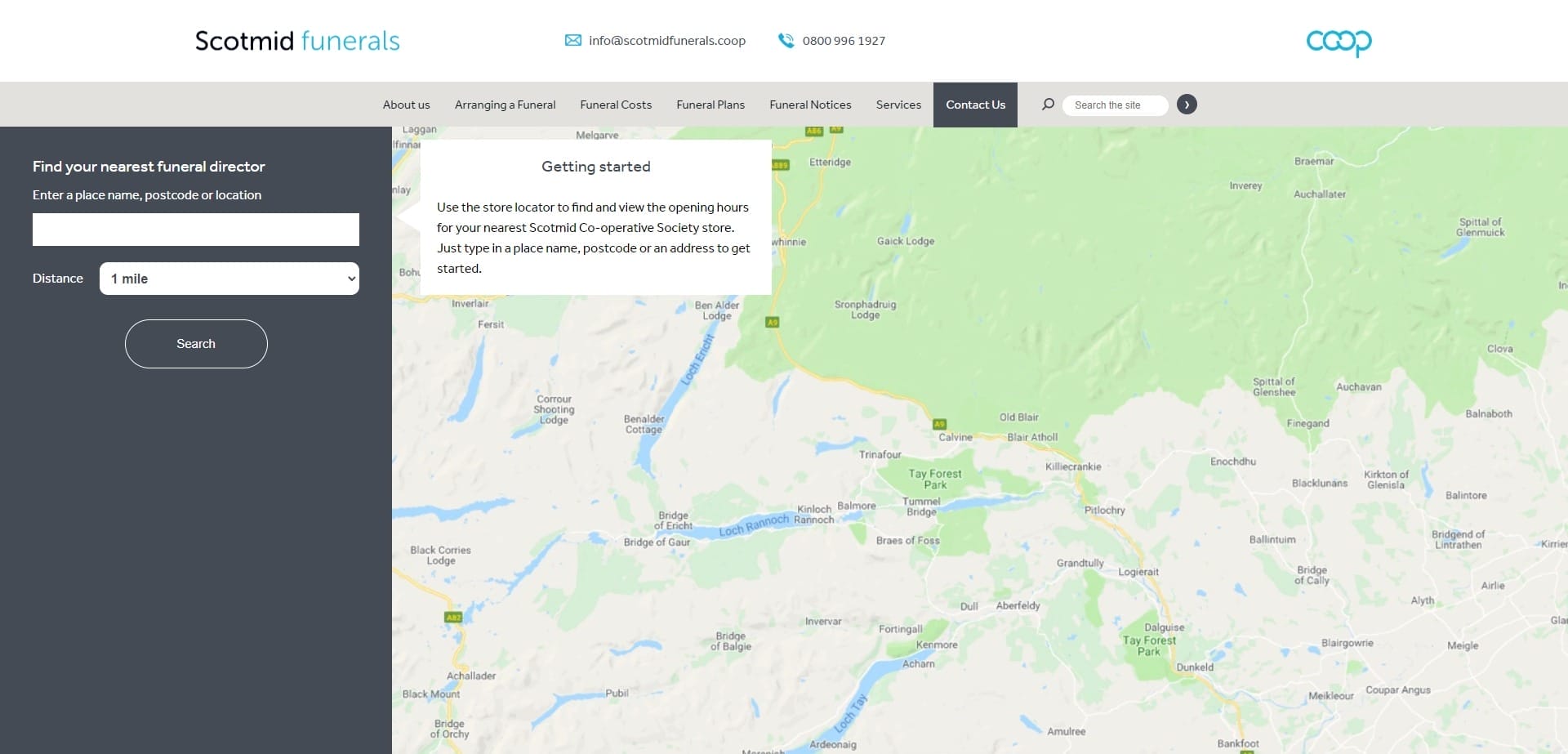Click the phone icon next to 0800 996 1927

tap(786, 40)
